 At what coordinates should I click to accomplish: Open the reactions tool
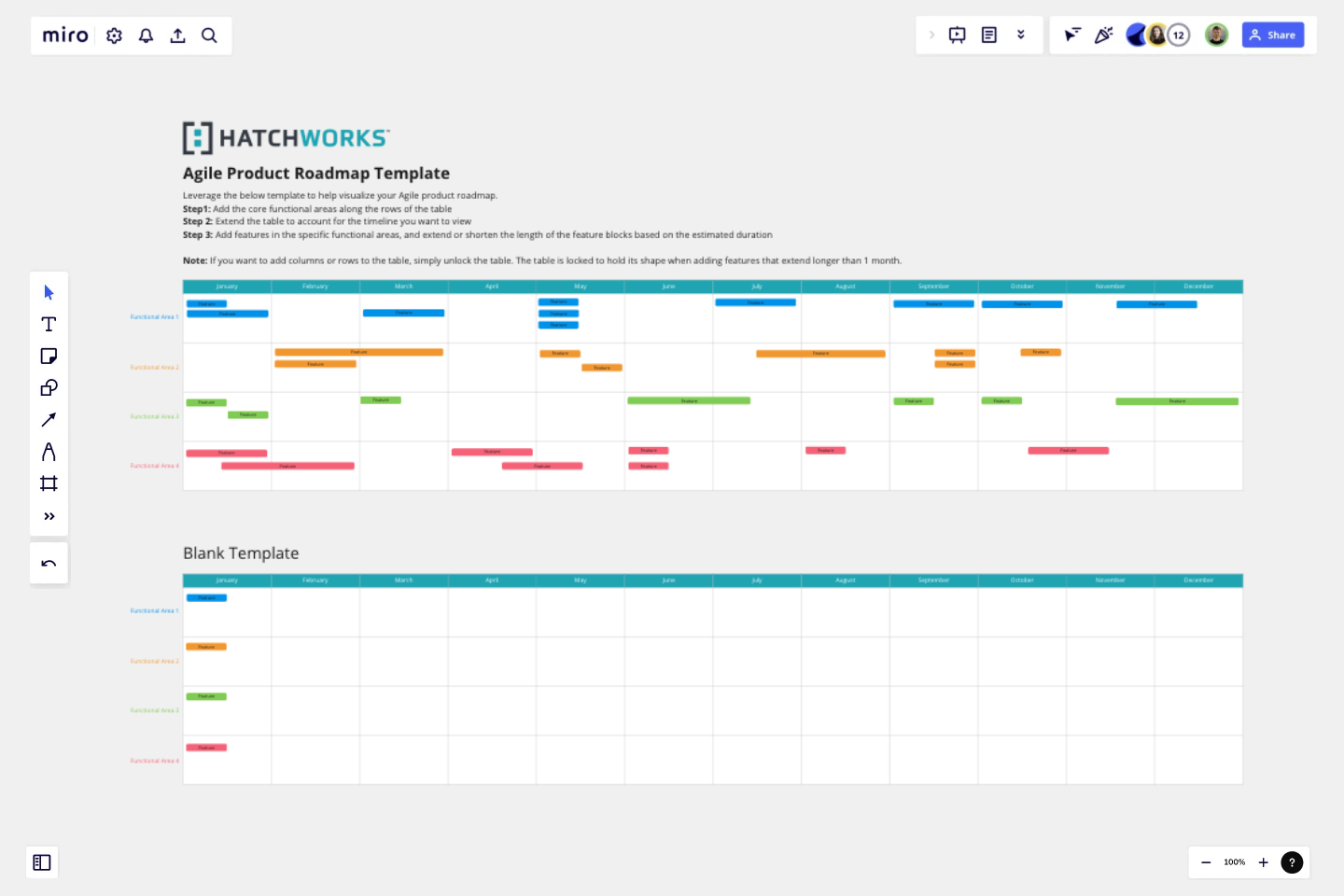(x=1103, y=35)
